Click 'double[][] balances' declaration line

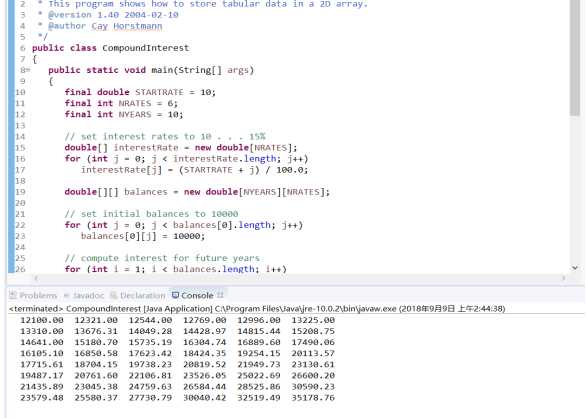click(197, 192)
